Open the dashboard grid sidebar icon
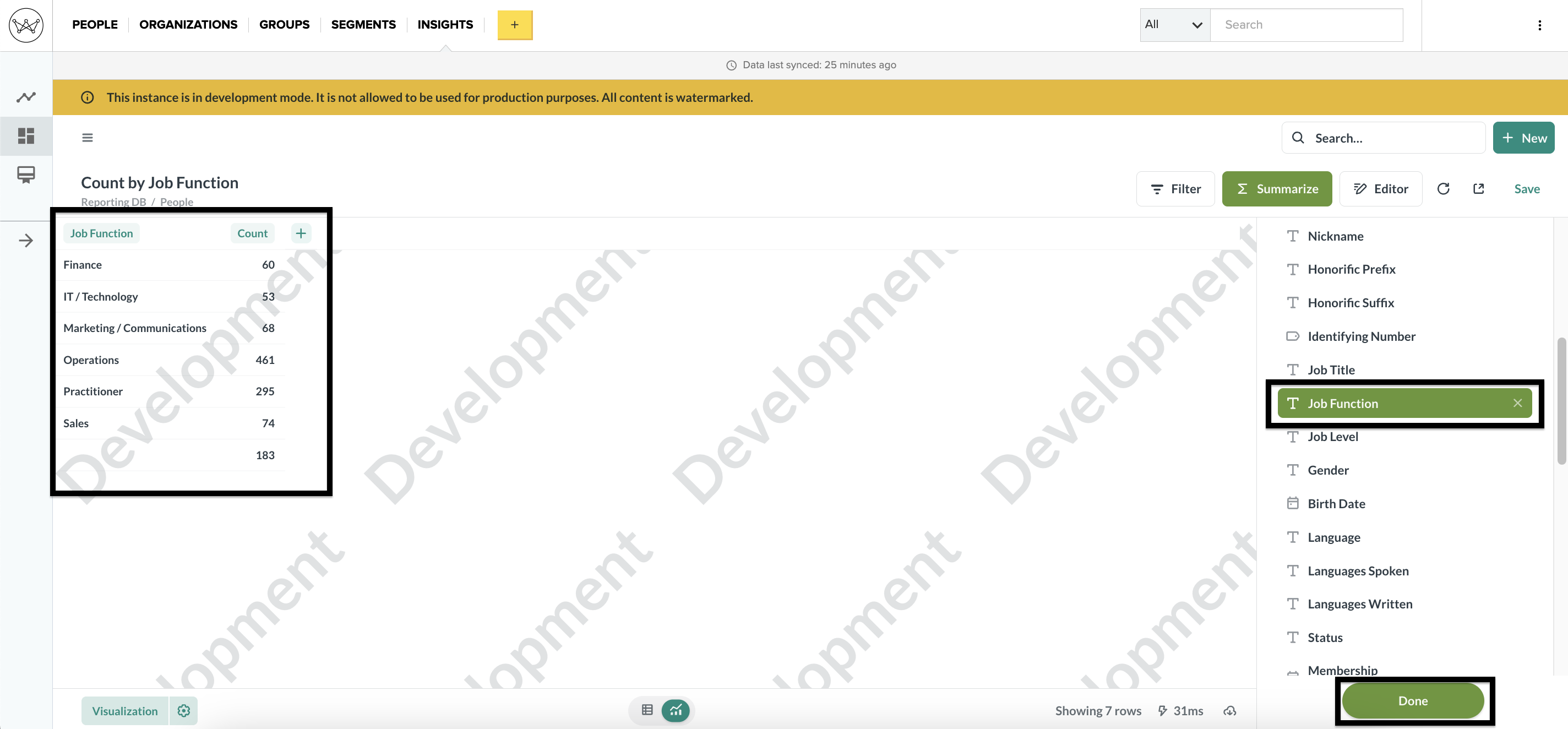1568x729 pixels. [26, 135]
